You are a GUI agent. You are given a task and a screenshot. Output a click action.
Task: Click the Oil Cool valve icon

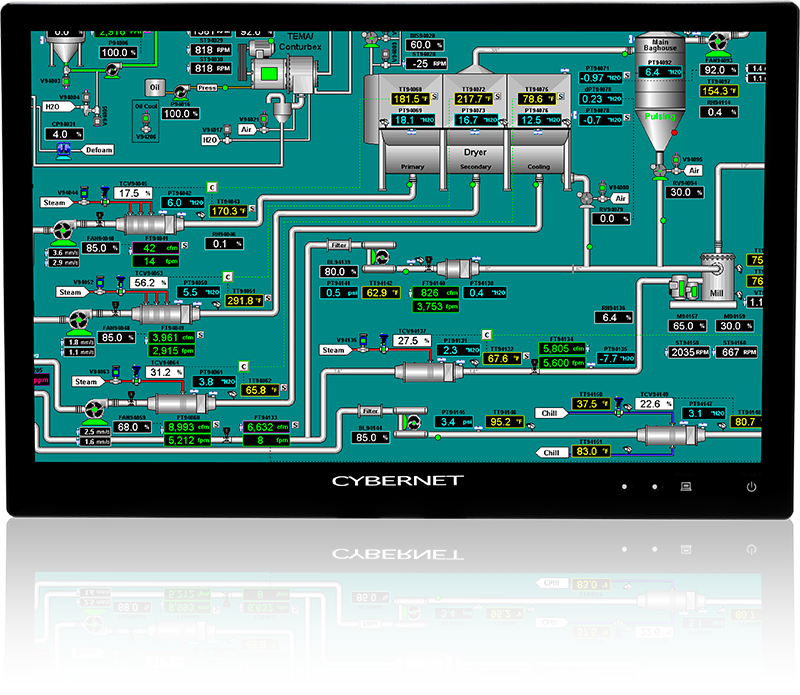146,121
